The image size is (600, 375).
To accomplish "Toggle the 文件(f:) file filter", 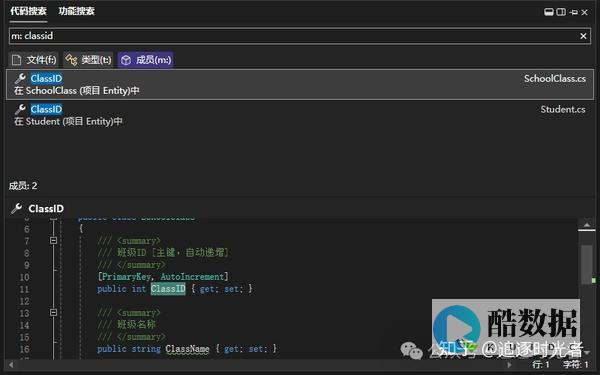I will [34, 60].
